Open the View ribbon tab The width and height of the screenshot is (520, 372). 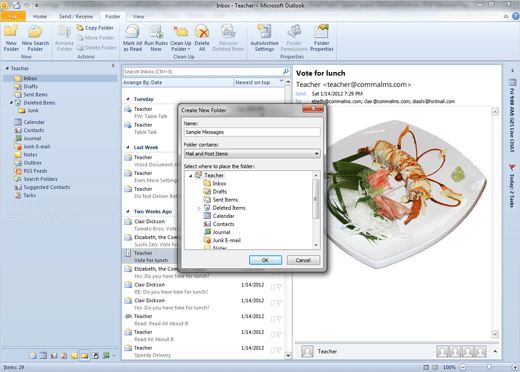(139, 16)
